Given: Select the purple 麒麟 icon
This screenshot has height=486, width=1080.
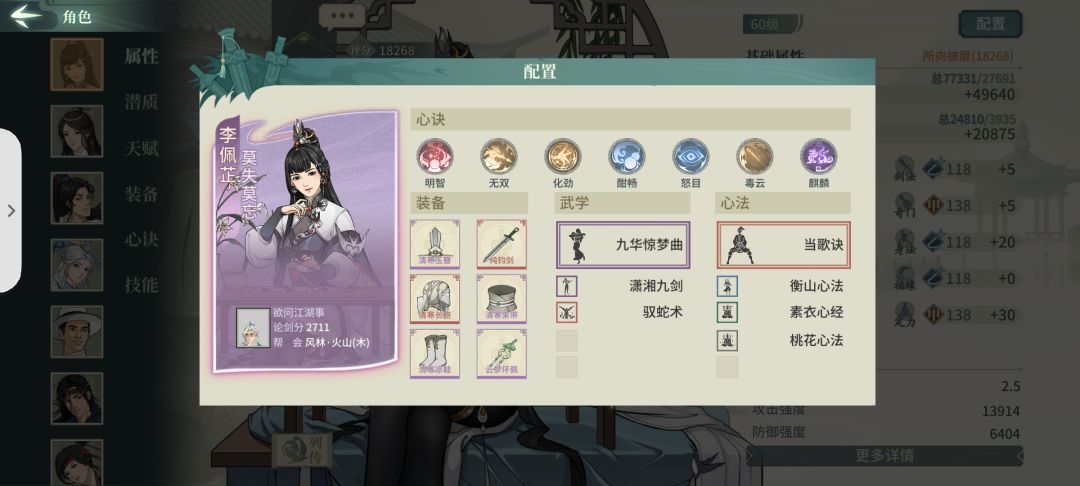Looking at the screenshot, I should click(x=819, y=156).
